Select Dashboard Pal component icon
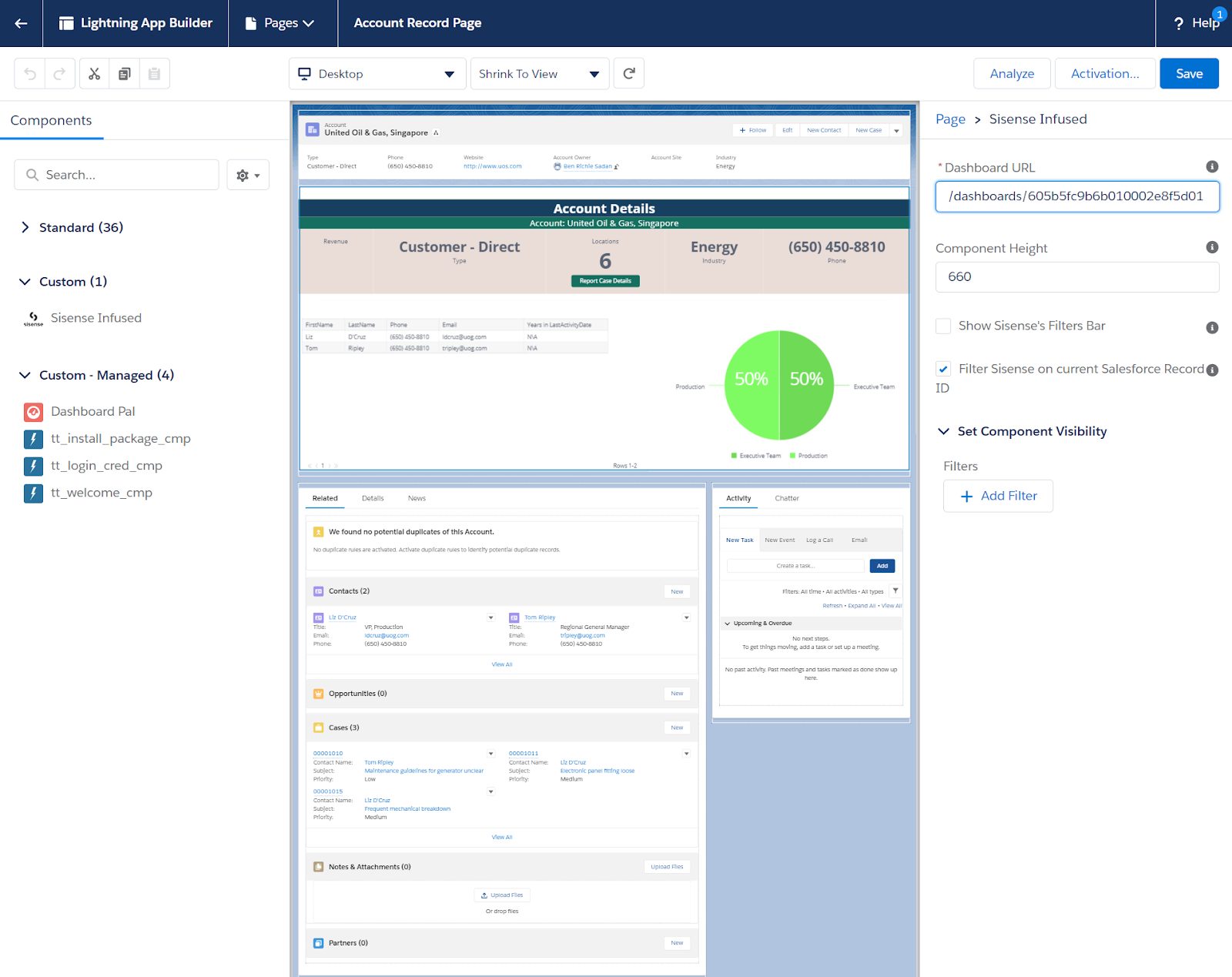1232x977 pixels. [x=33, y=412]
